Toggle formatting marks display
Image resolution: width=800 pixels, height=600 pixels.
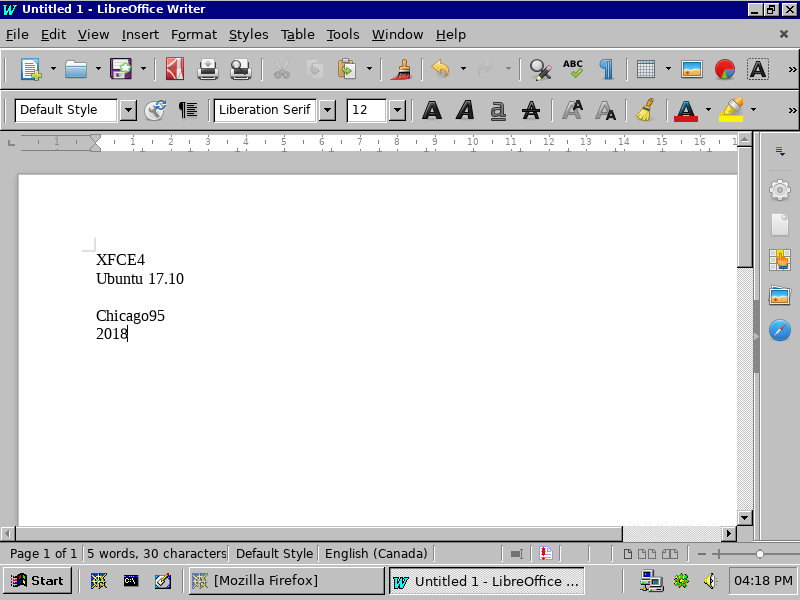(605, 70)
